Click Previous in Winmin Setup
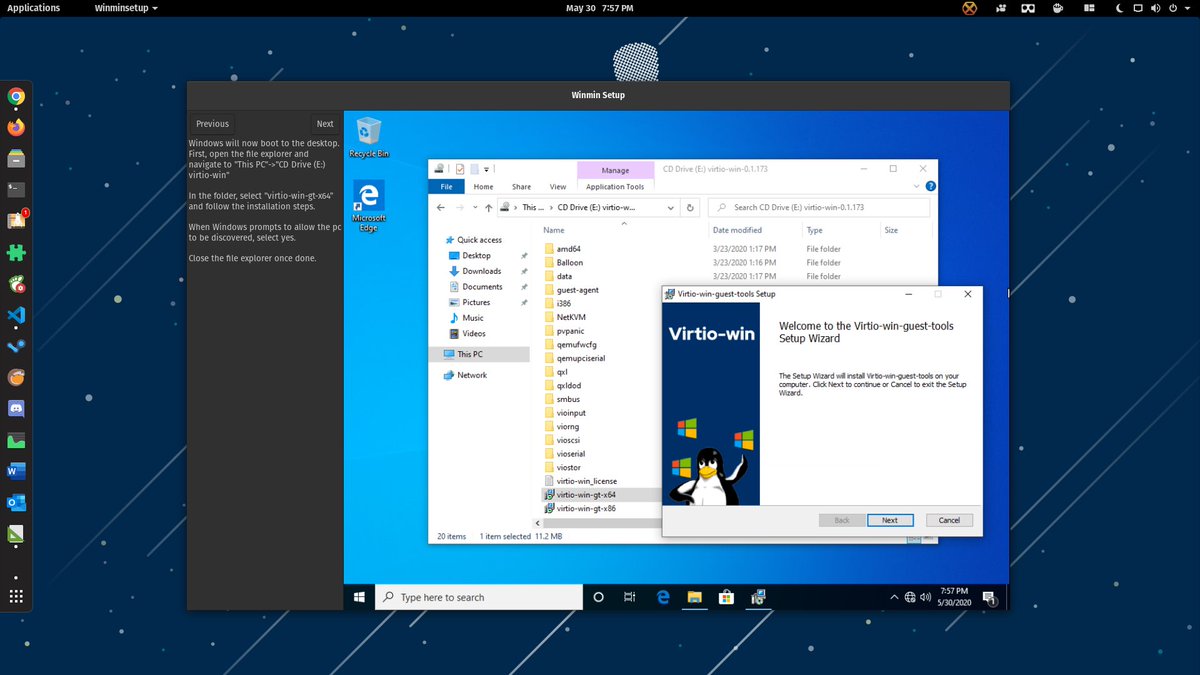 tap(212, 124)
